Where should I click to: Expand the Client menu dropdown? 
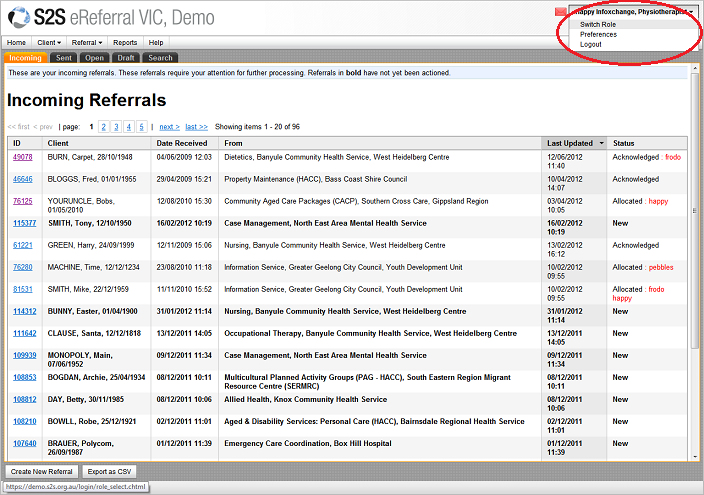(x=49, y=43)
